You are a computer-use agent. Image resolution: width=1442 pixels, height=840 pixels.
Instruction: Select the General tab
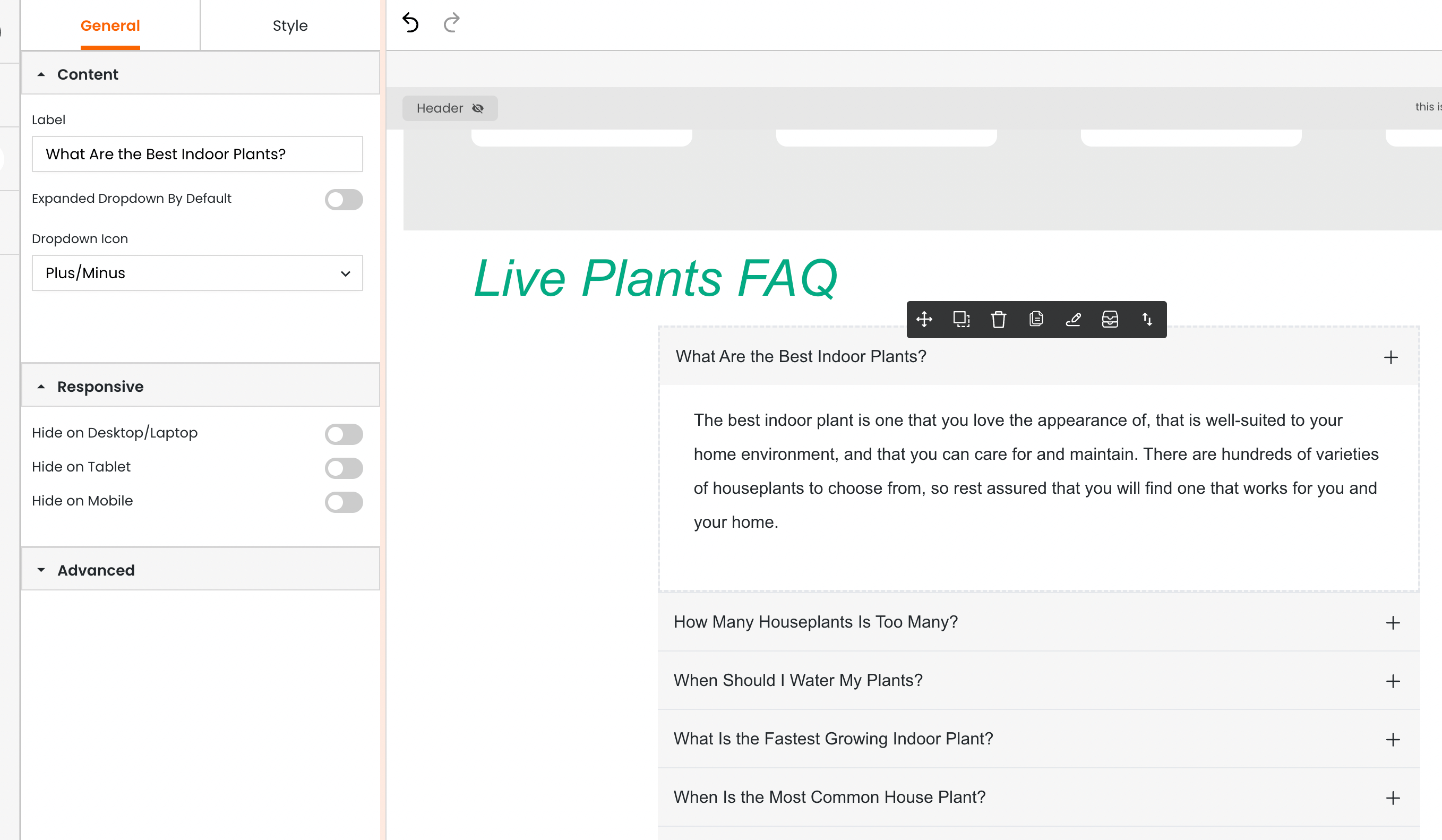coord(110,25)
